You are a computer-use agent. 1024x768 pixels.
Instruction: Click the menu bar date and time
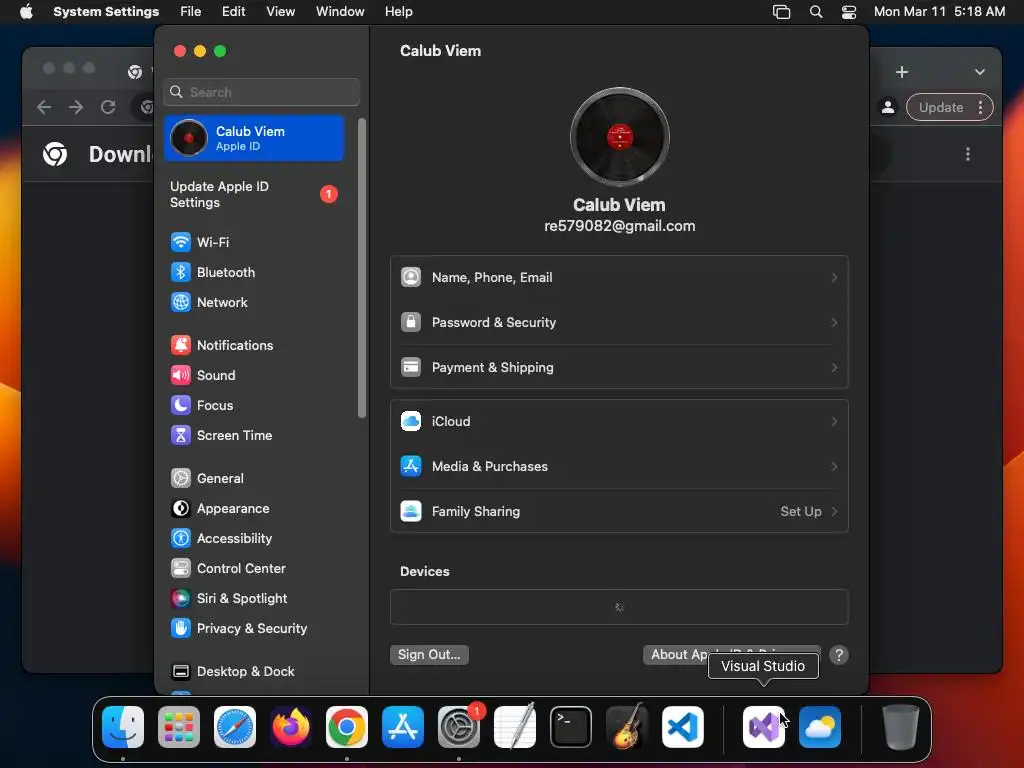click(939, 12)
